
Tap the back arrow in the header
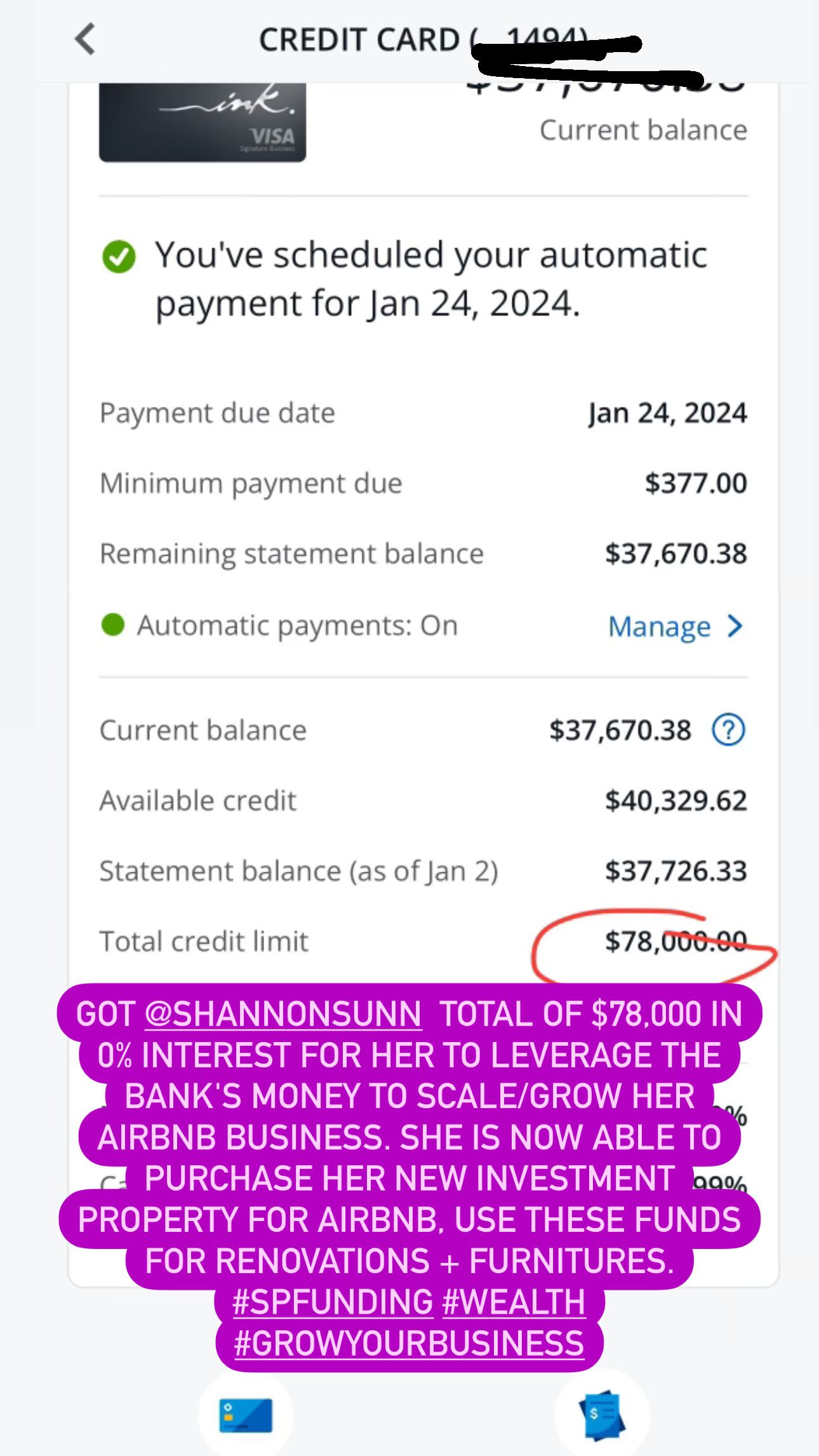point(85,39)
